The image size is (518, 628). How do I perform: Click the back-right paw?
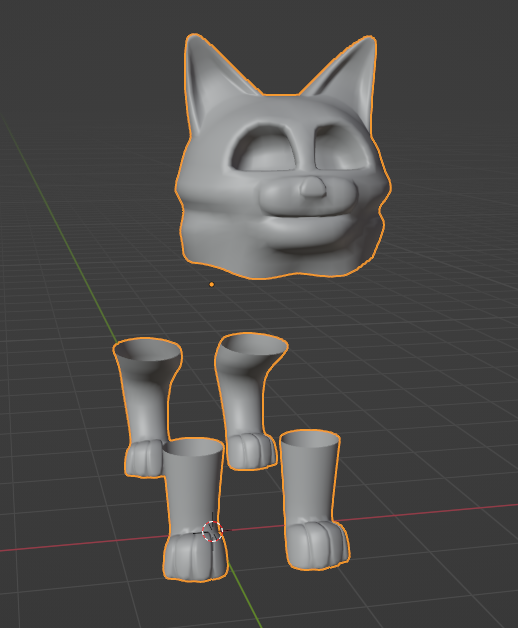(x=252, y=451)
